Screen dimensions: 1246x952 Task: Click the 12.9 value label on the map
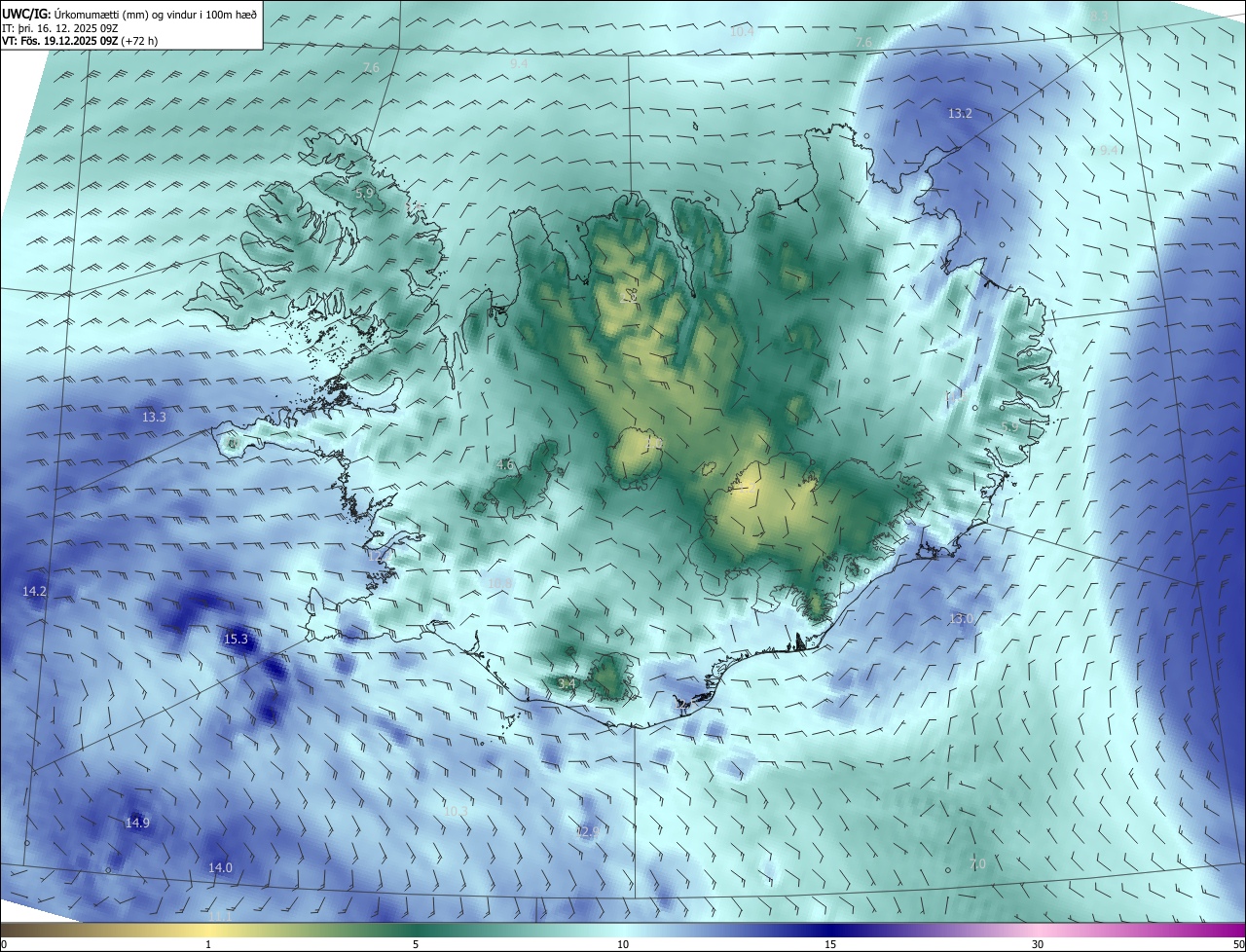(x=588, y=832)
